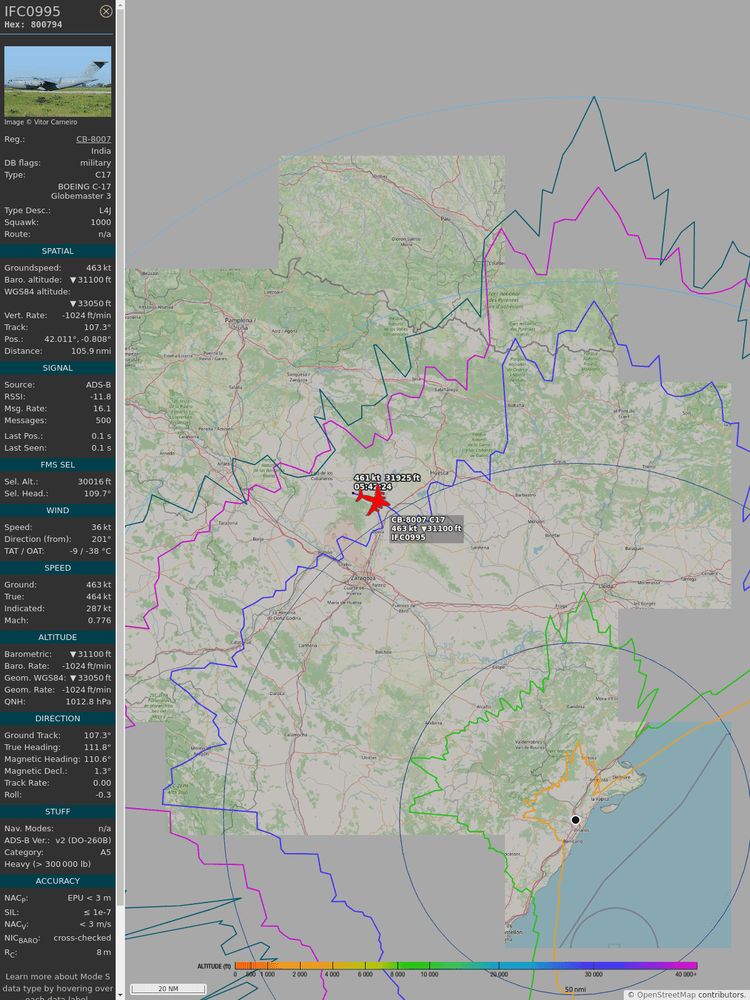The height and width of the screenshot is (1000, 750).
Task: Click the DB flags military value
Action: pyautogui.click(x=96, y=163)
